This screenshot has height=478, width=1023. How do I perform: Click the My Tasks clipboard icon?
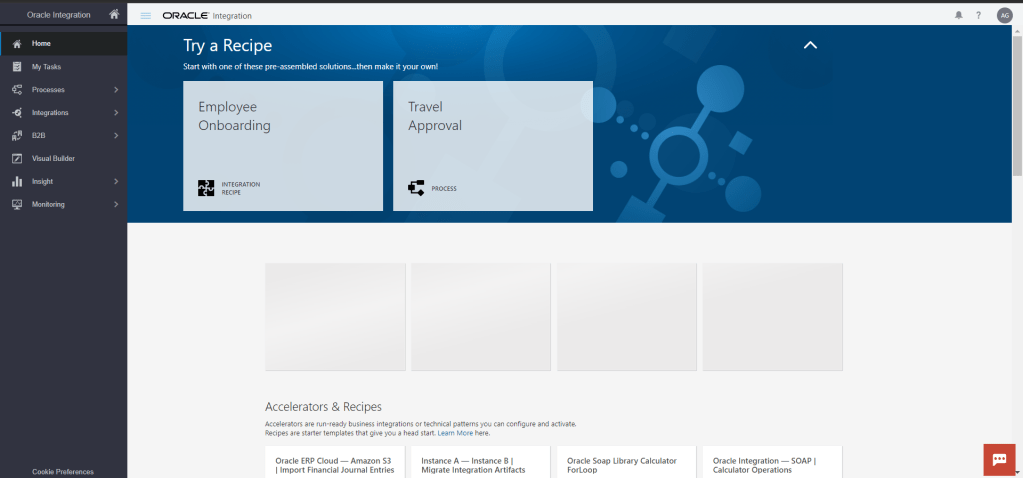(x=17, y=67)
